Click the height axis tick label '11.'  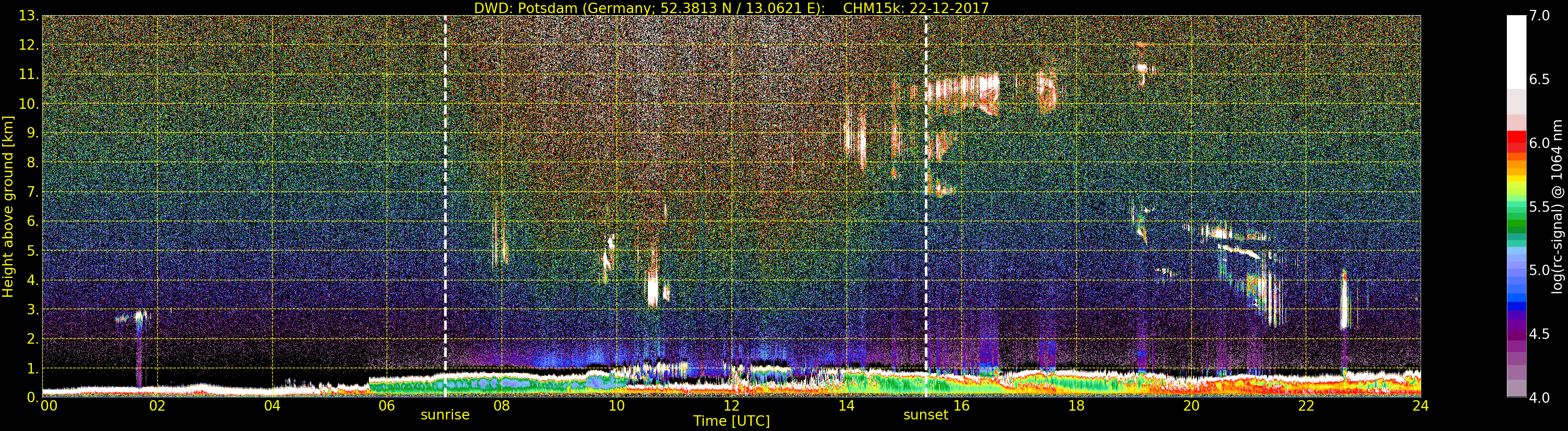29,74
